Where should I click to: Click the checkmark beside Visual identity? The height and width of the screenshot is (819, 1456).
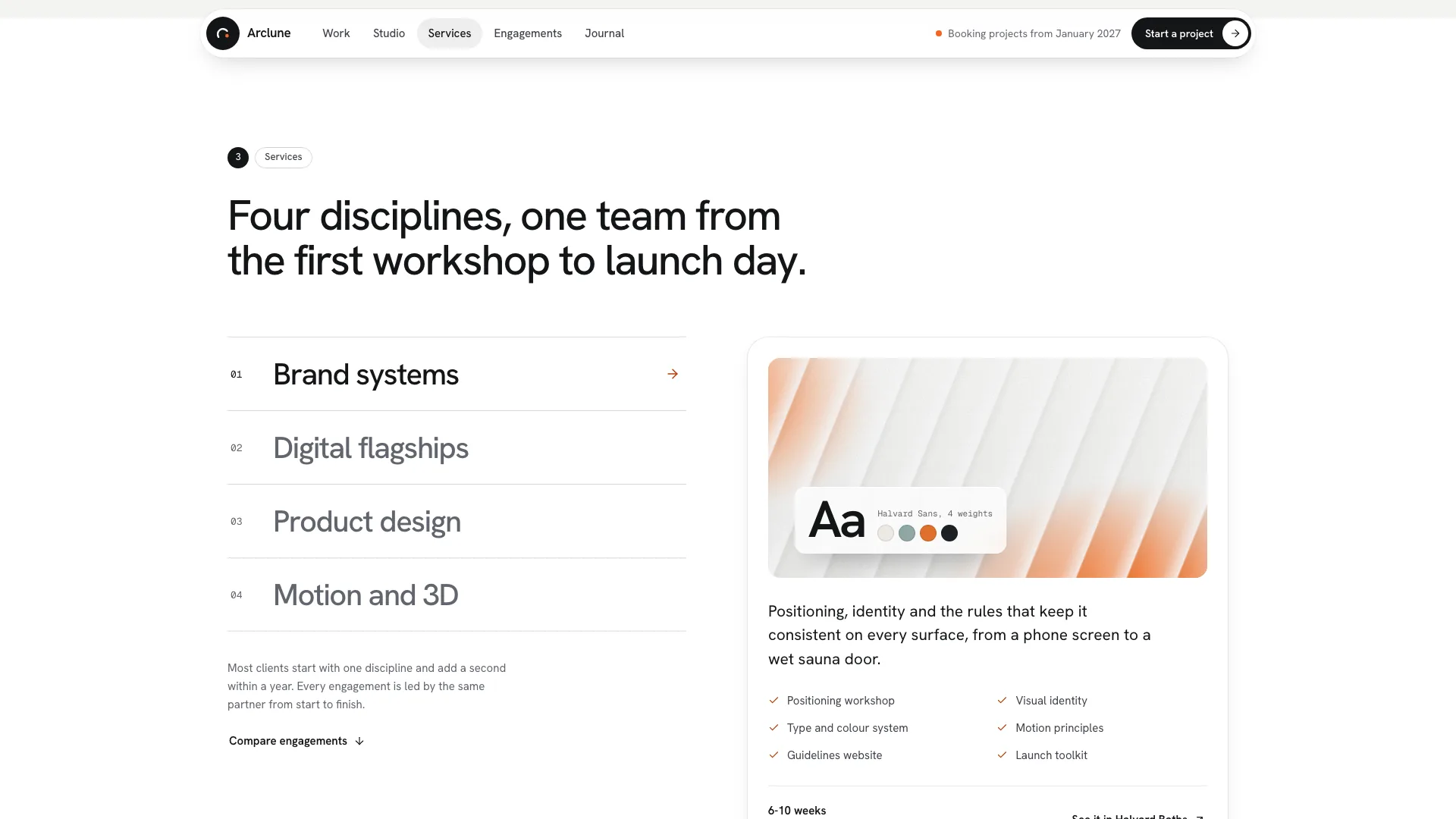pyautogui.click(x=1002, y=701)
